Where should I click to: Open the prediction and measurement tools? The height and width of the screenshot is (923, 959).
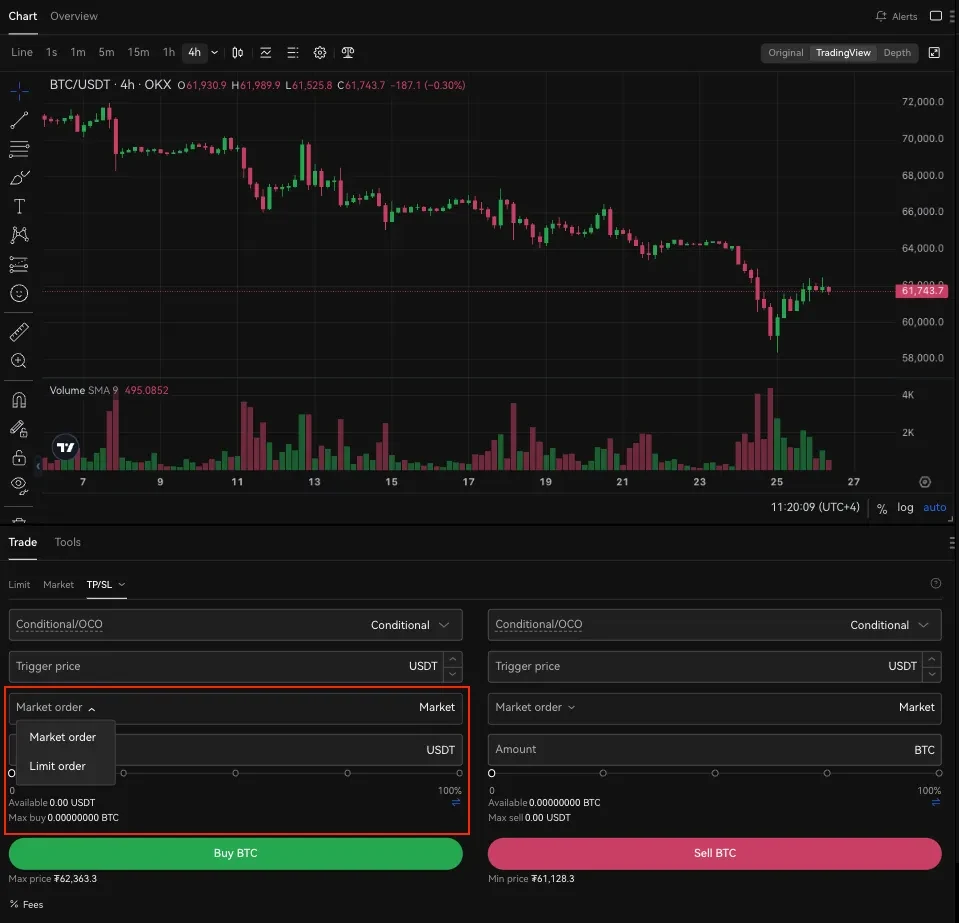click(x=19, y=264)
